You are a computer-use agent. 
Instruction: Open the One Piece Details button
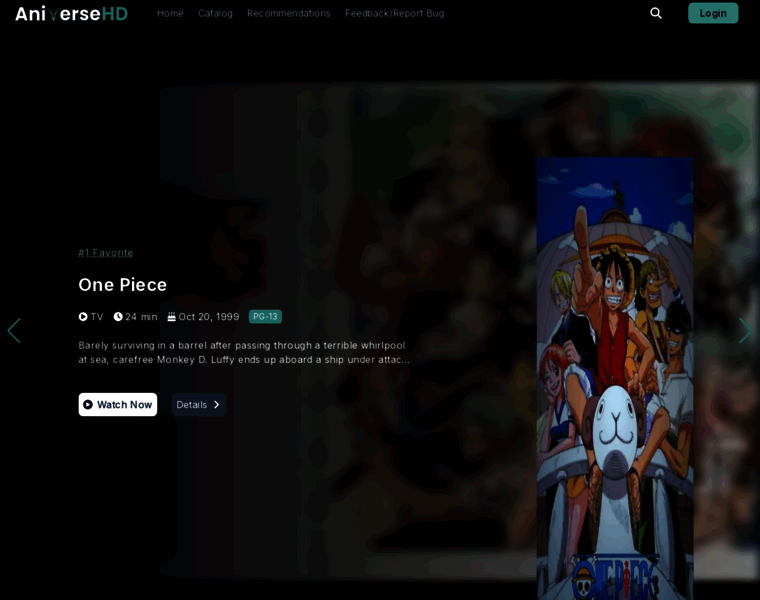[x=199, y=405]
